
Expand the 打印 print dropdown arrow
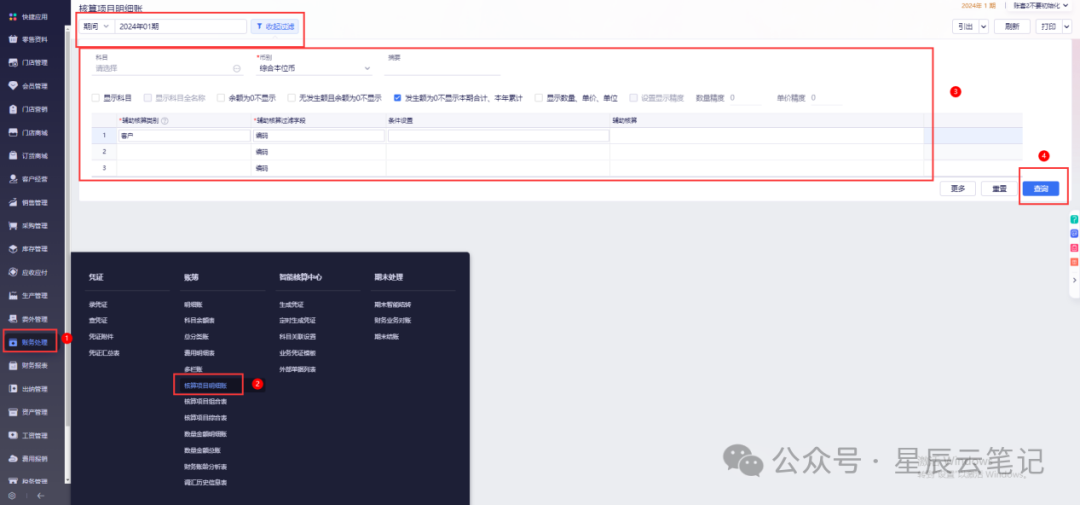point(1066,26)
